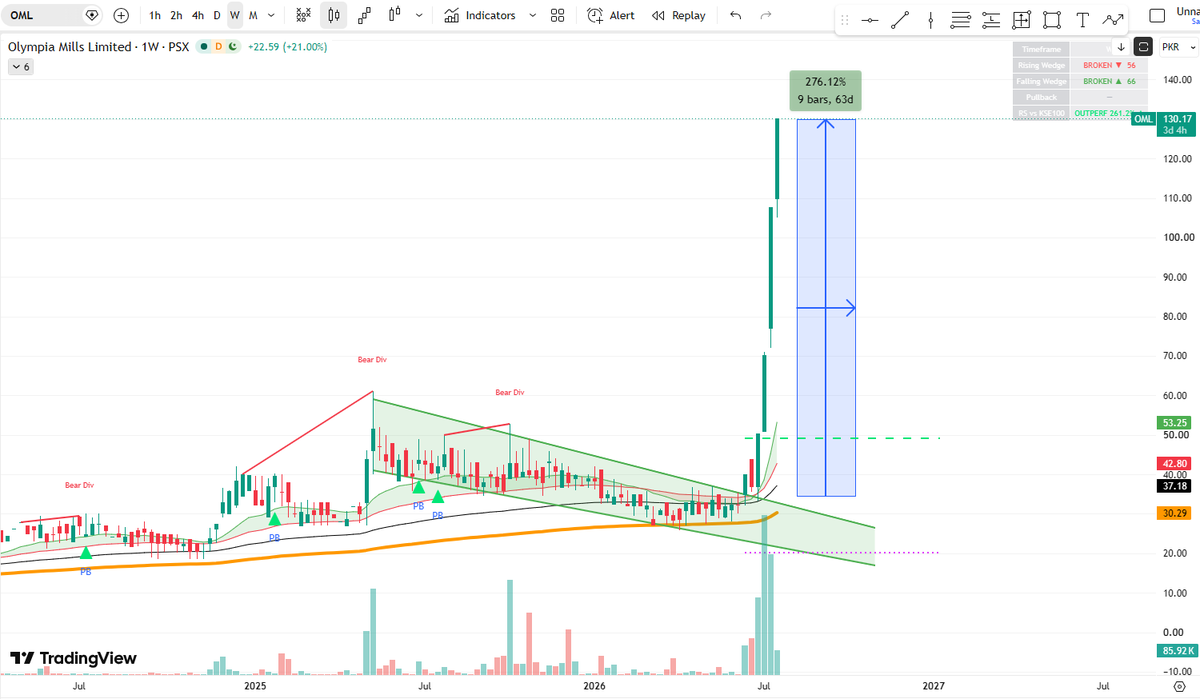Click the TradingView logo

point(74,658)
